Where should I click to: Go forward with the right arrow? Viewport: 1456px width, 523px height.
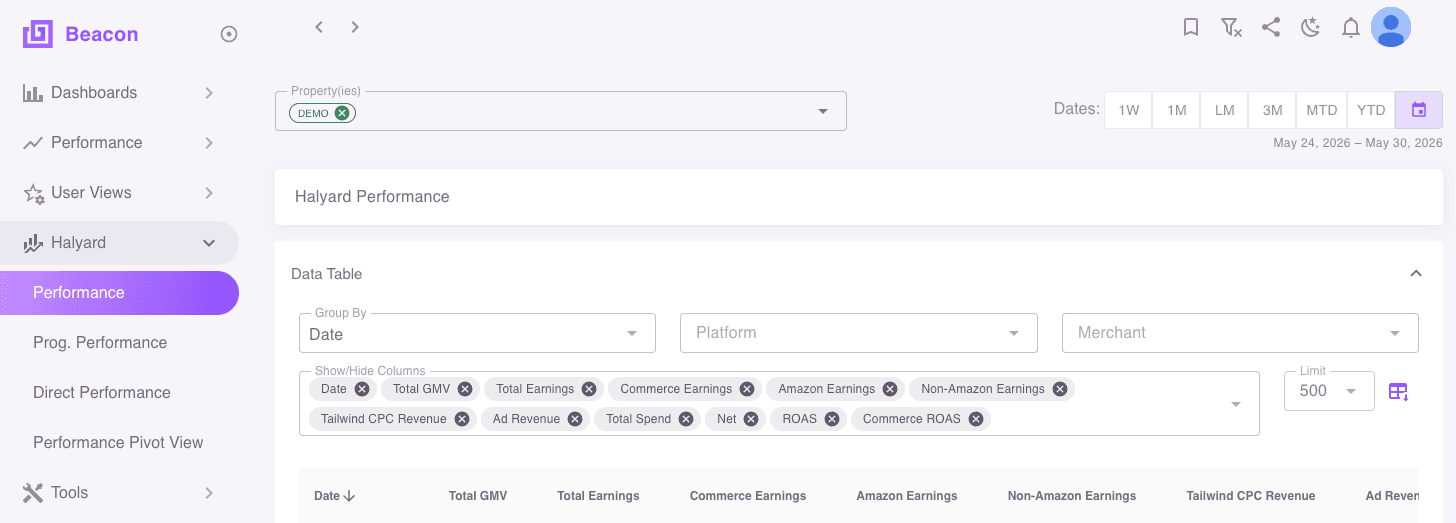click(355, 27)
